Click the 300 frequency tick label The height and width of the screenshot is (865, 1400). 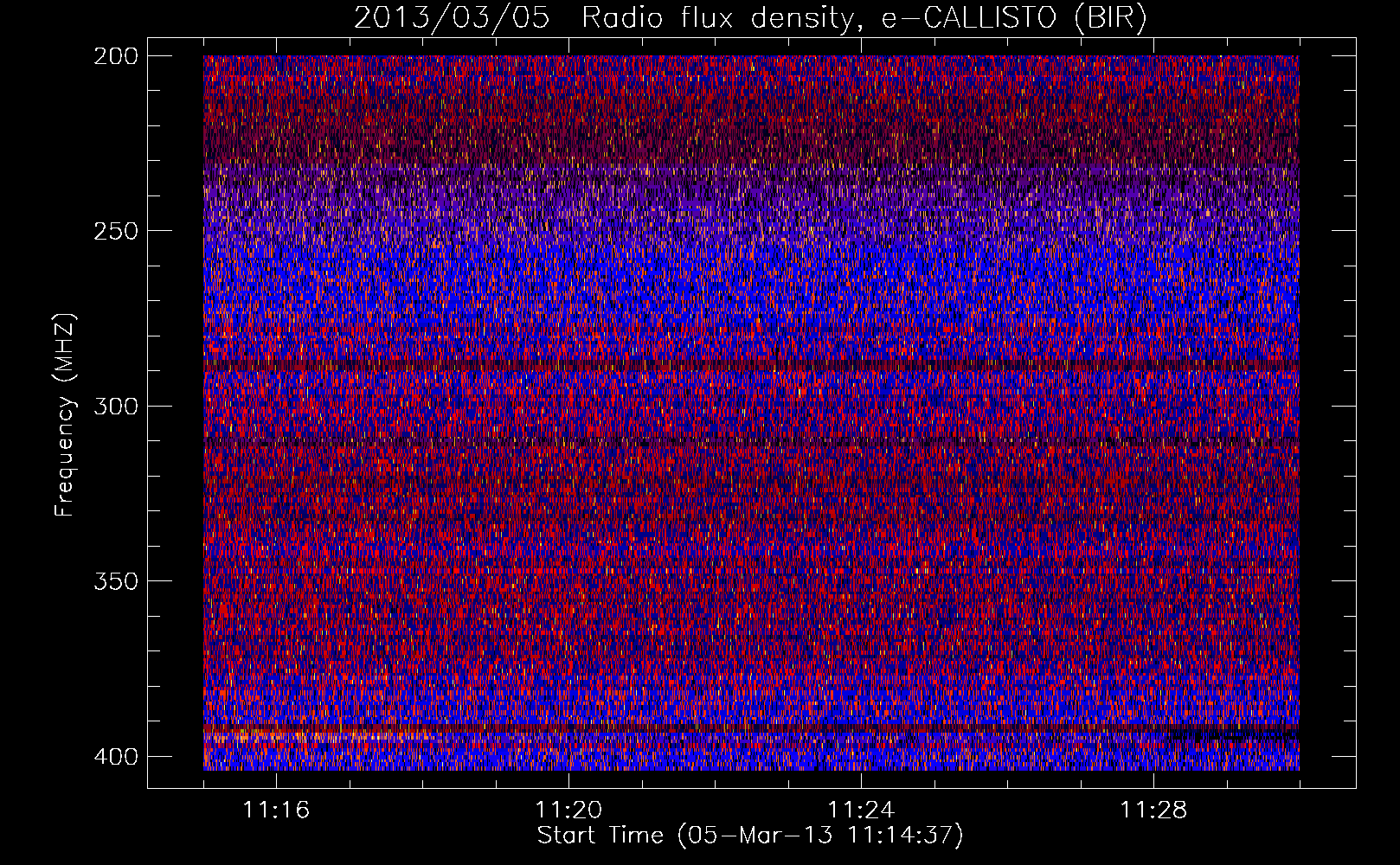(116, 406)
